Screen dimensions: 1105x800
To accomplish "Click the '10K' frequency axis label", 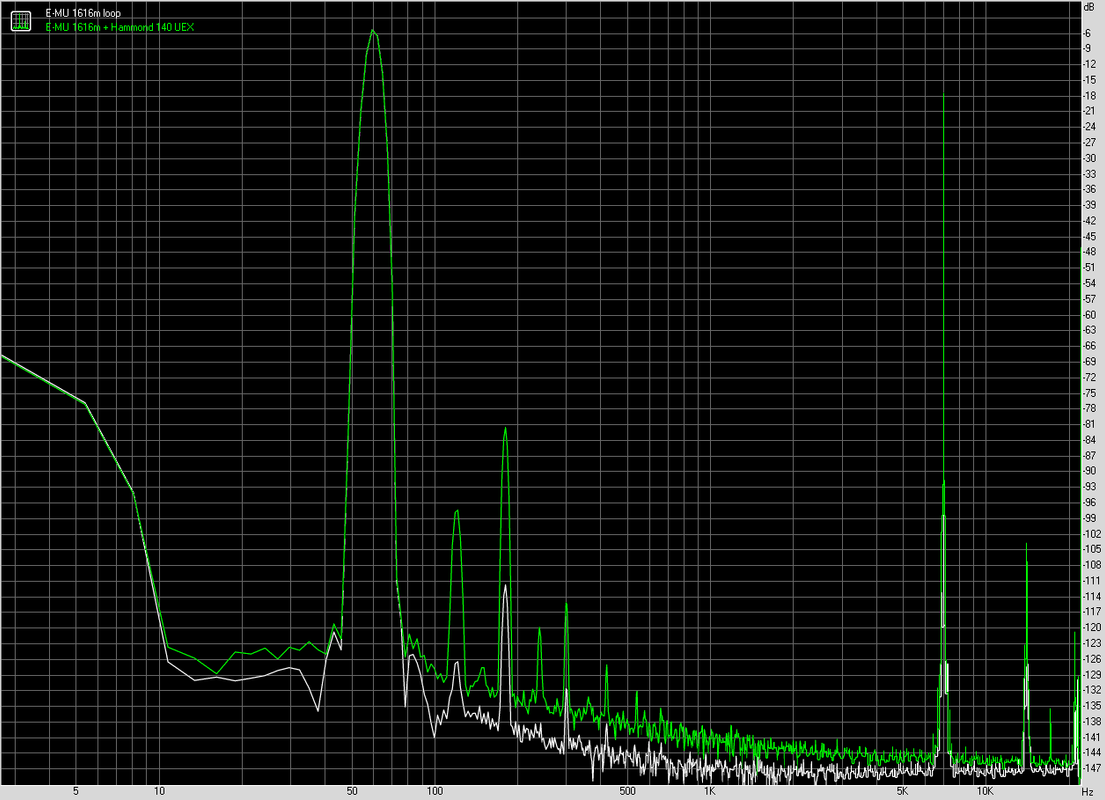I will click(984, 792).
